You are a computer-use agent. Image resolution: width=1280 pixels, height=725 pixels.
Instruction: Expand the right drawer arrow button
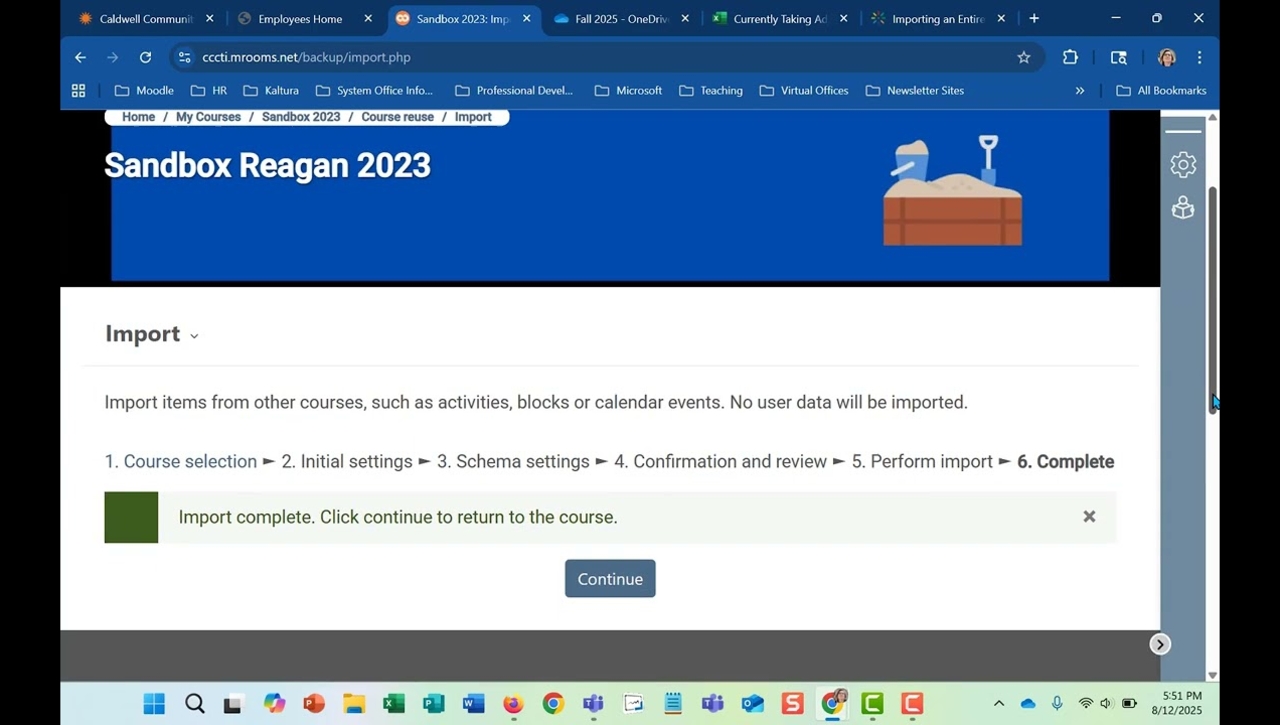(x=1160, y=645)
